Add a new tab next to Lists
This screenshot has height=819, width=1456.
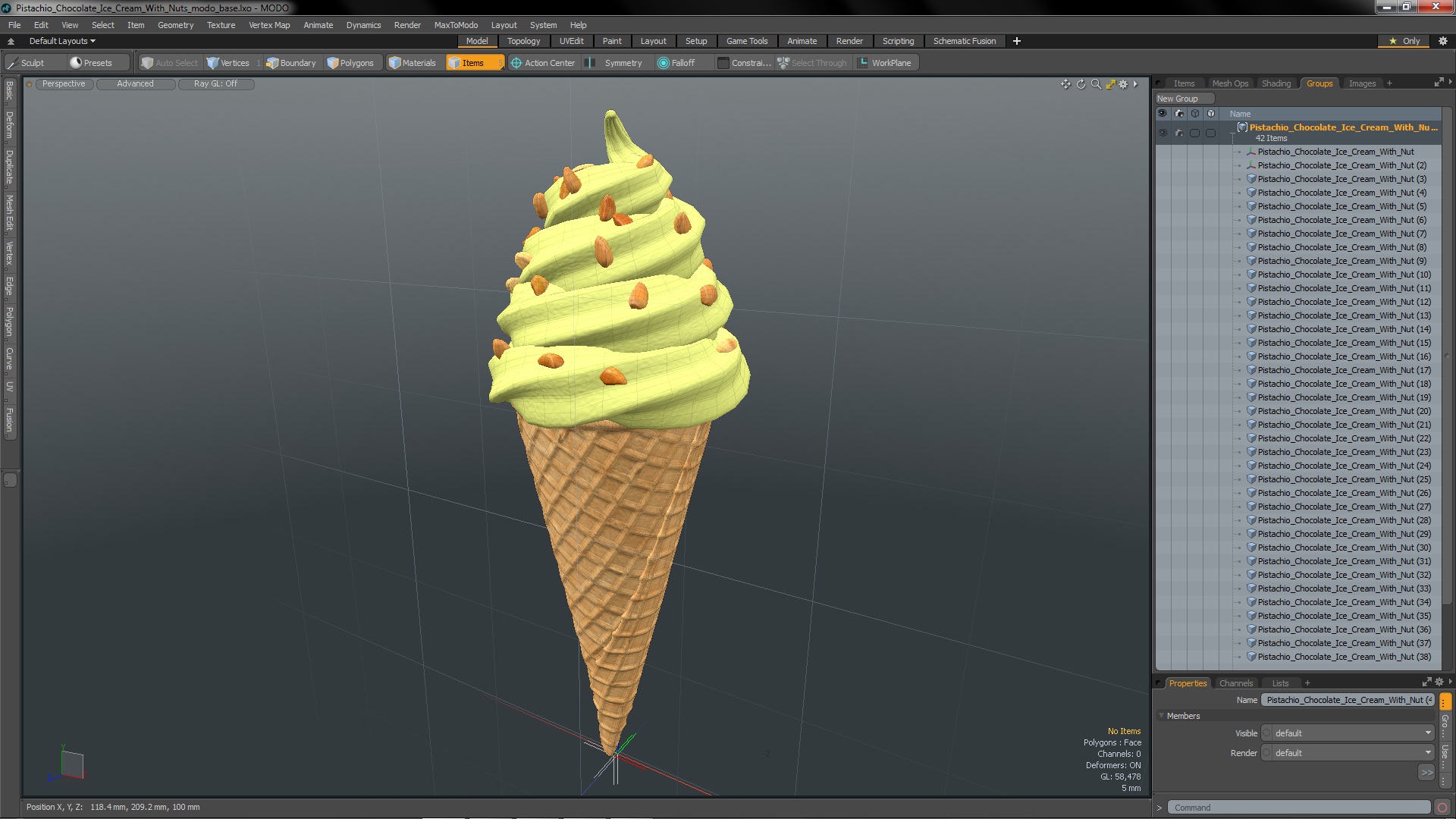(x=1307, y=683)
